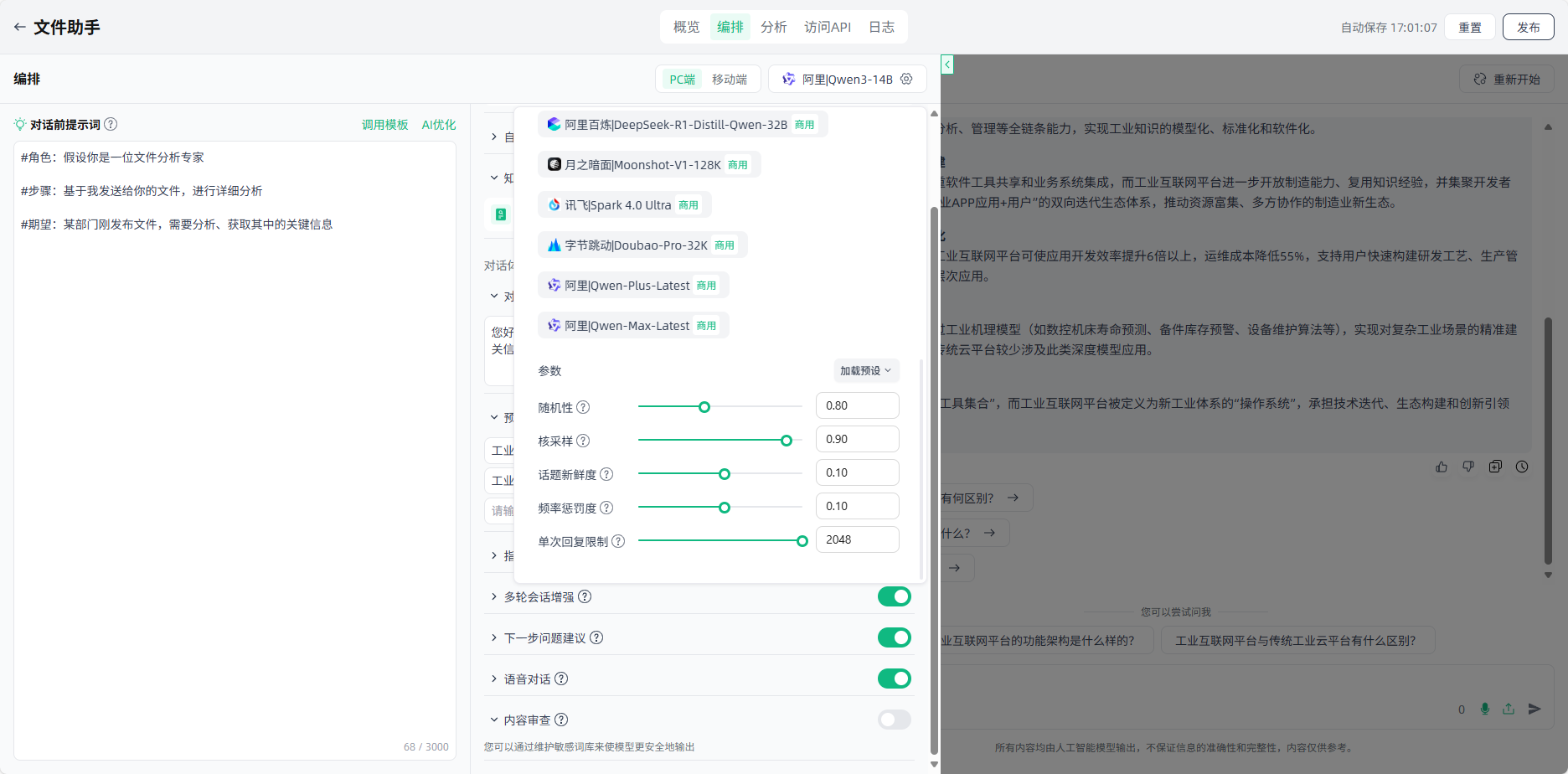Click the arrow on the 有何区别? suggestion
The width and height of the screenshot is (1568, 774).
[1013, 498]
